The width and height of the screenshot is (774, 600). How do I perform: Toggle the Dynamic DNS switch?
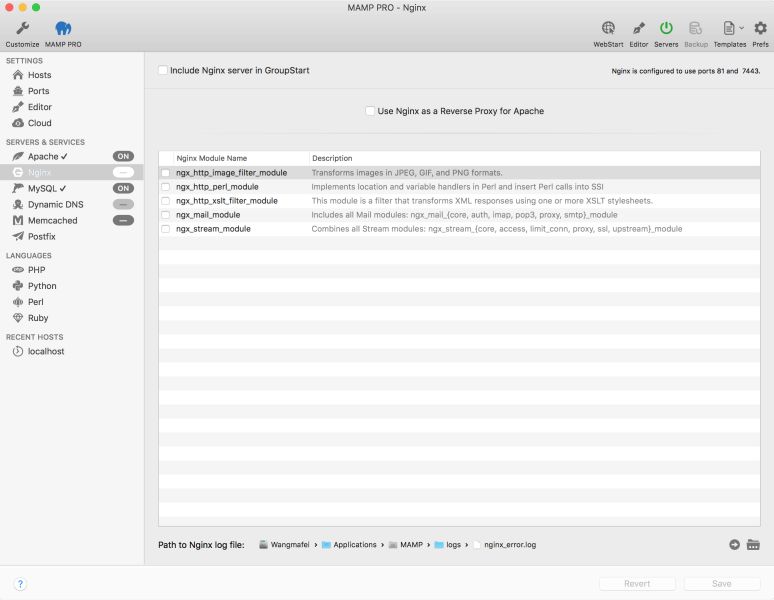point(123,204)
